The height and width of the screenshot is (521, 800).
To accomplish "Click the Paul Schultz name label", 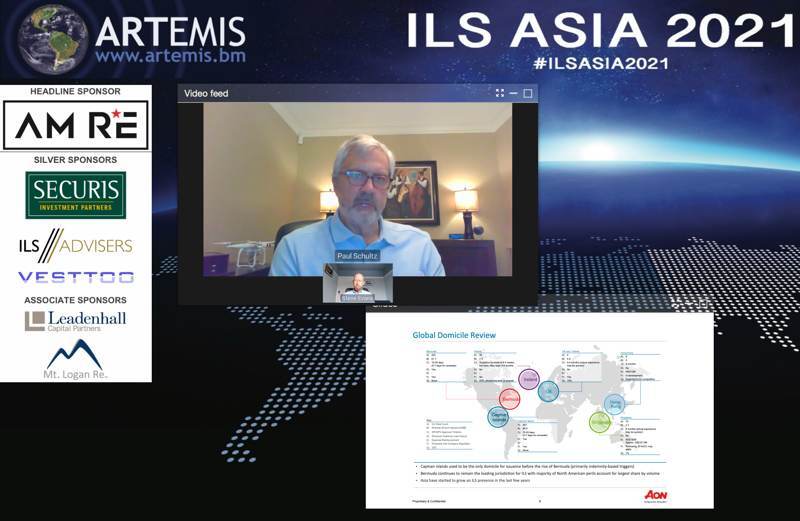I will pos(358,256).
